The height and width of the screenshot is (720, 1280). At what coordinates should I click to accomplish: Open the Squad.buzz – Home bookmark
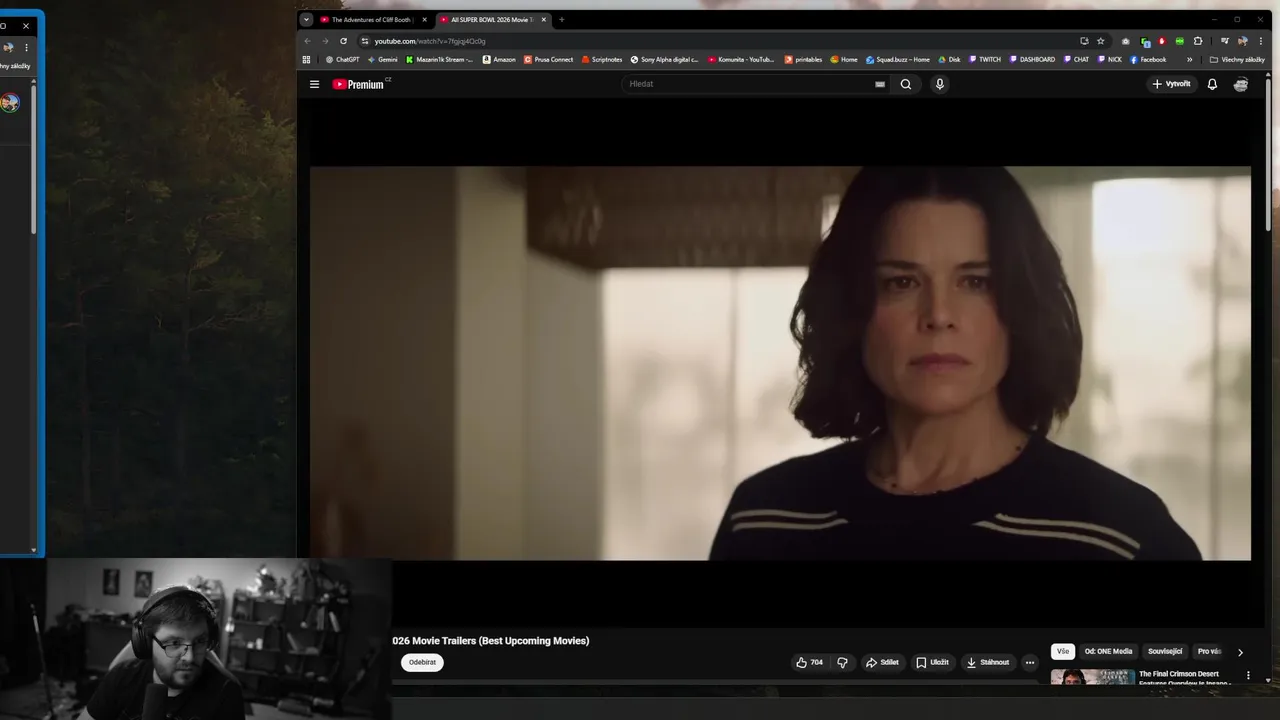coord(898,59)
